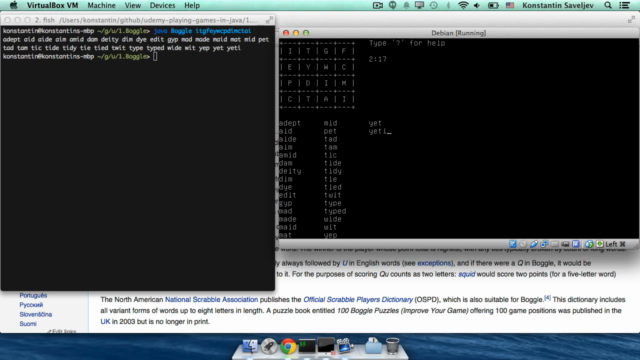The image size is (640, 360).
Task: Click the 2:17 timer in Debian window
Action: 378,59
